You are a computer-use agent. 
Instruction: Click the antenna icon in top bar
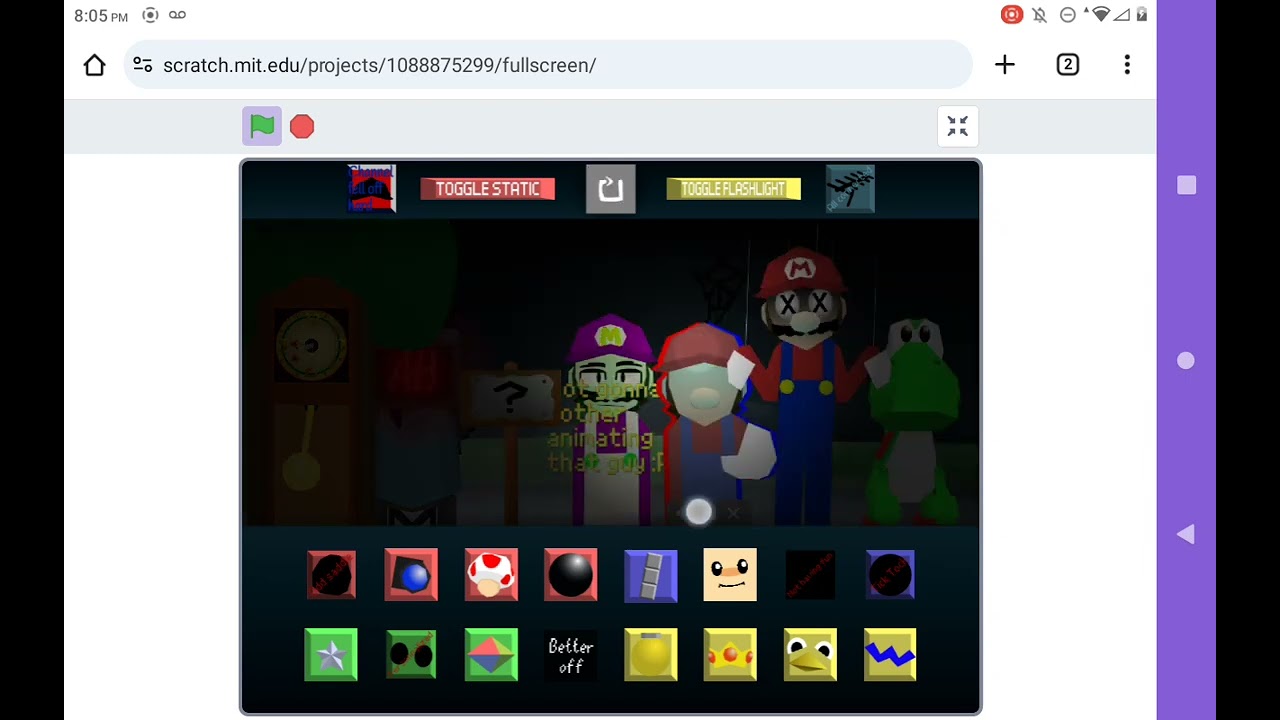850,189
